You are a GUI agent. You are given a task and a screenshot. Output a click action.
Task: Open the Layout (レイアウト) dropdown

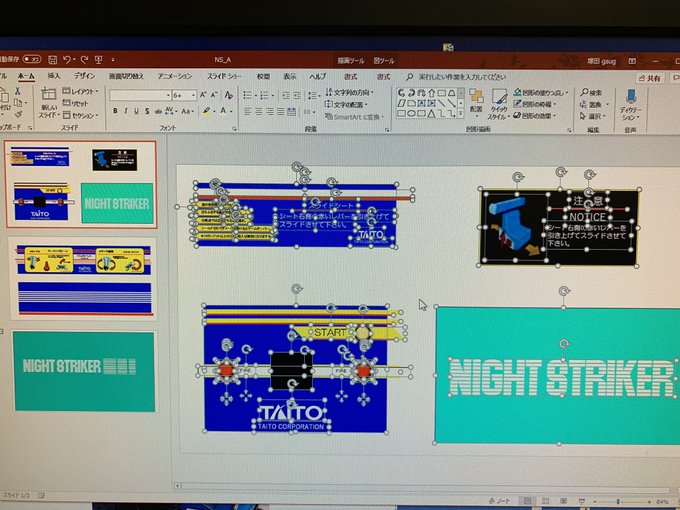(x=81, y=92)
